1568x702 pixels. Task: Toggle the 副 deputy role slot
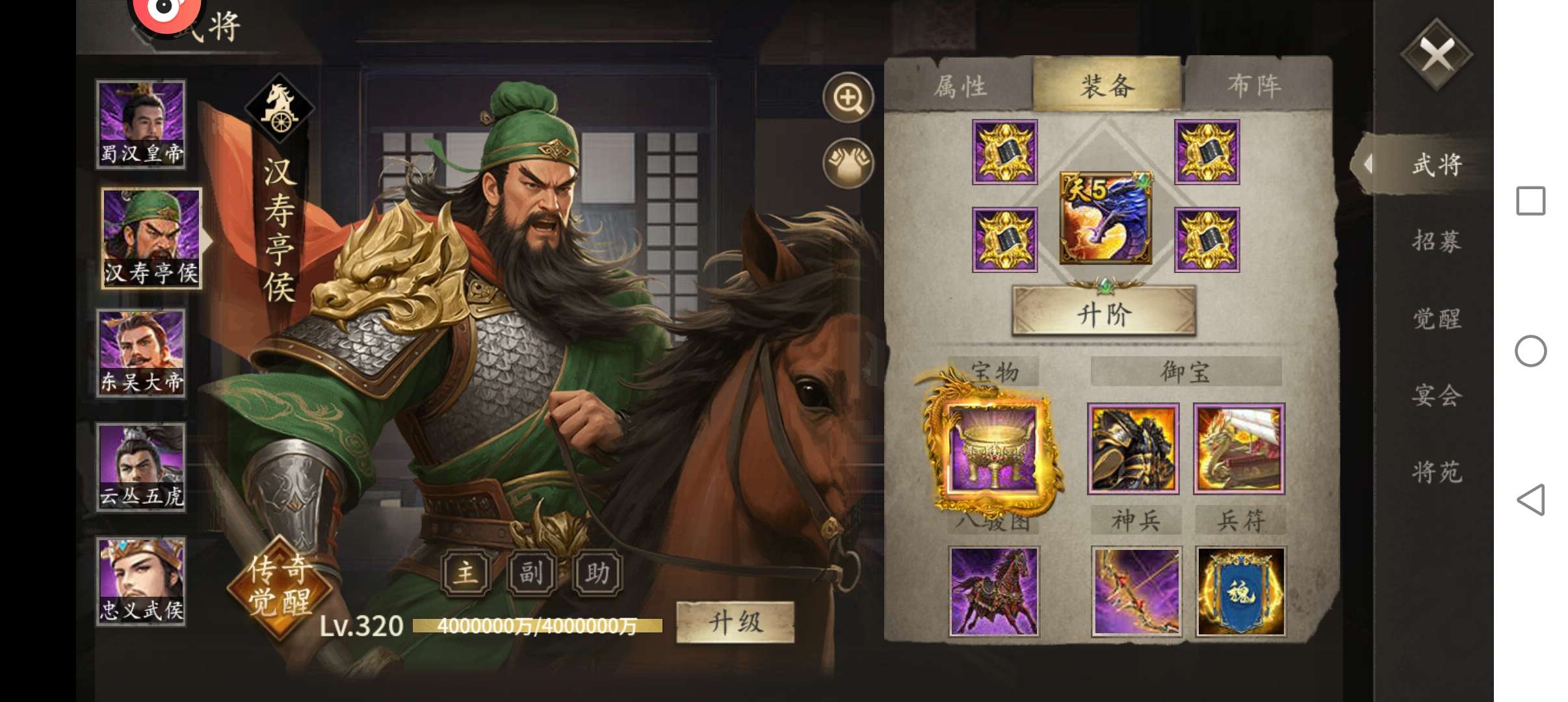pyautogui.click(x=531, y=573)
